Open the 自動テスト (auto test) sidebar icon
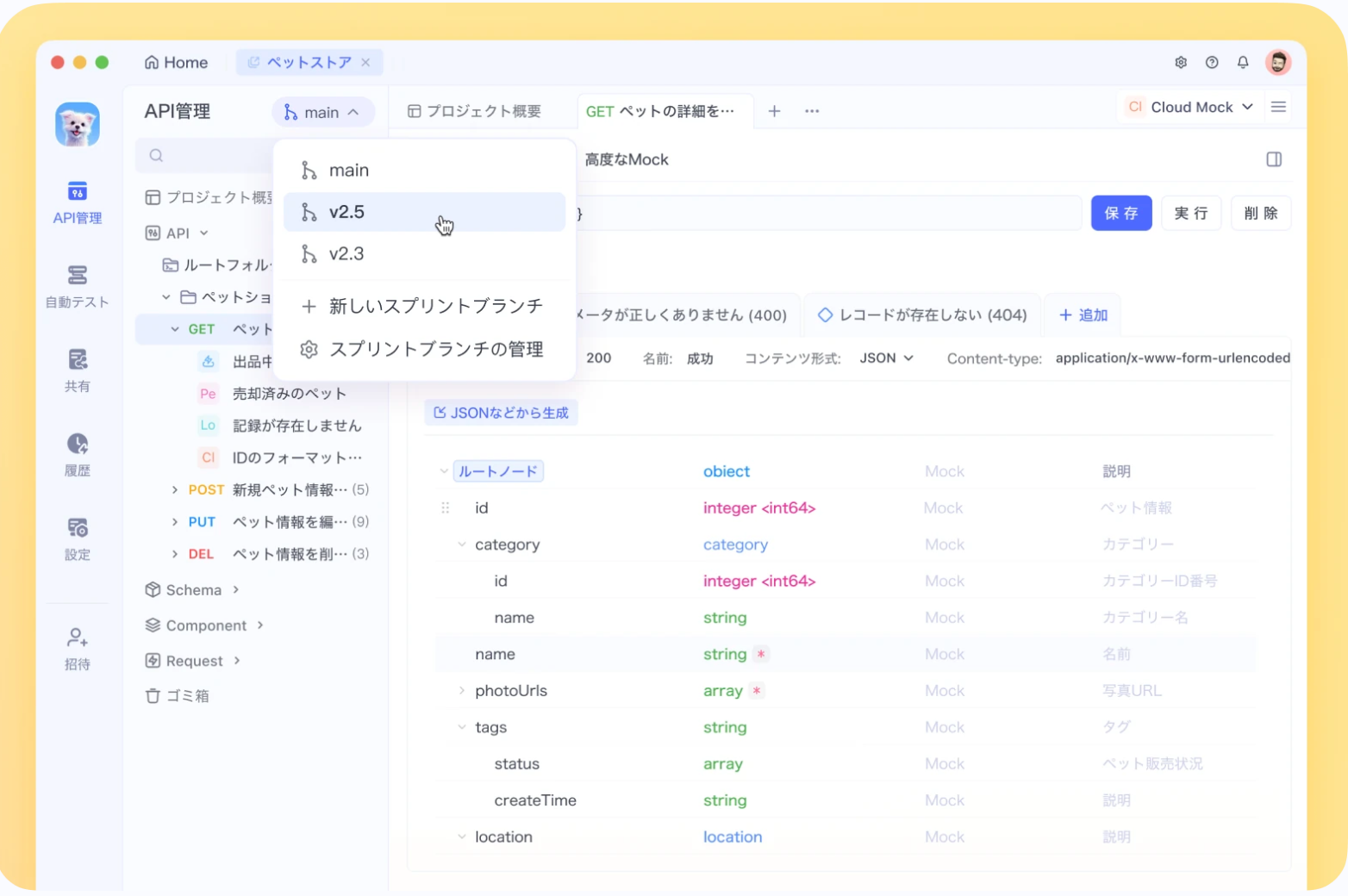The image size is (1348, 896). pos(77,286)
